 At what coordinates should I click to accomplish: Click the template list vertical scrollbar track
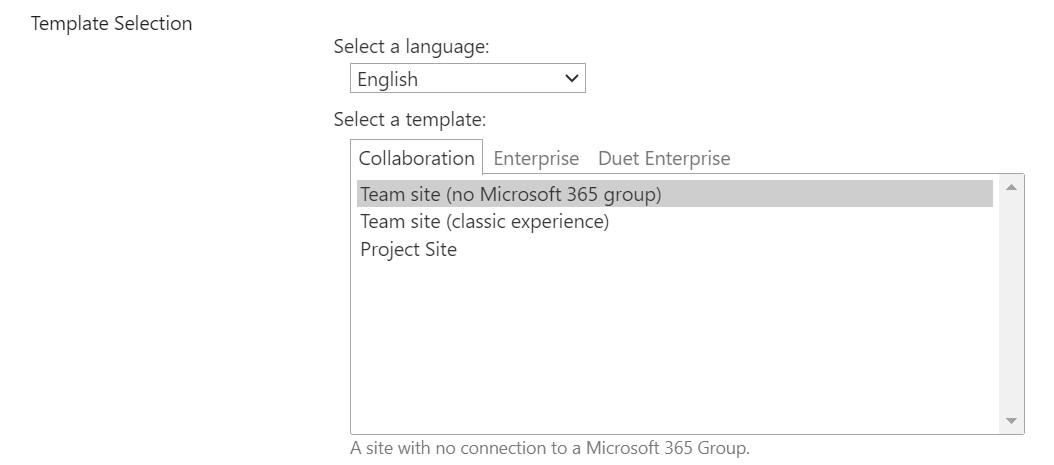tap(1010, 300)
